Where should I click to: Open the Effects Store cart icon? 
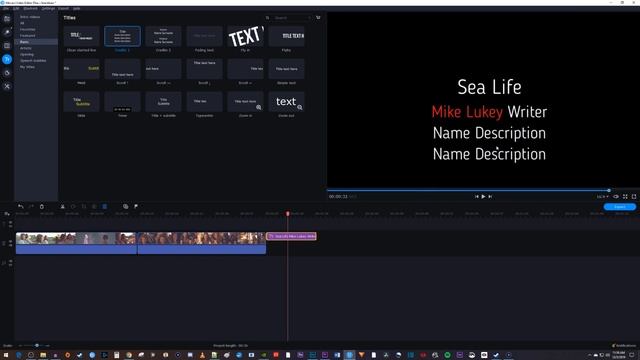coord(318,18)
